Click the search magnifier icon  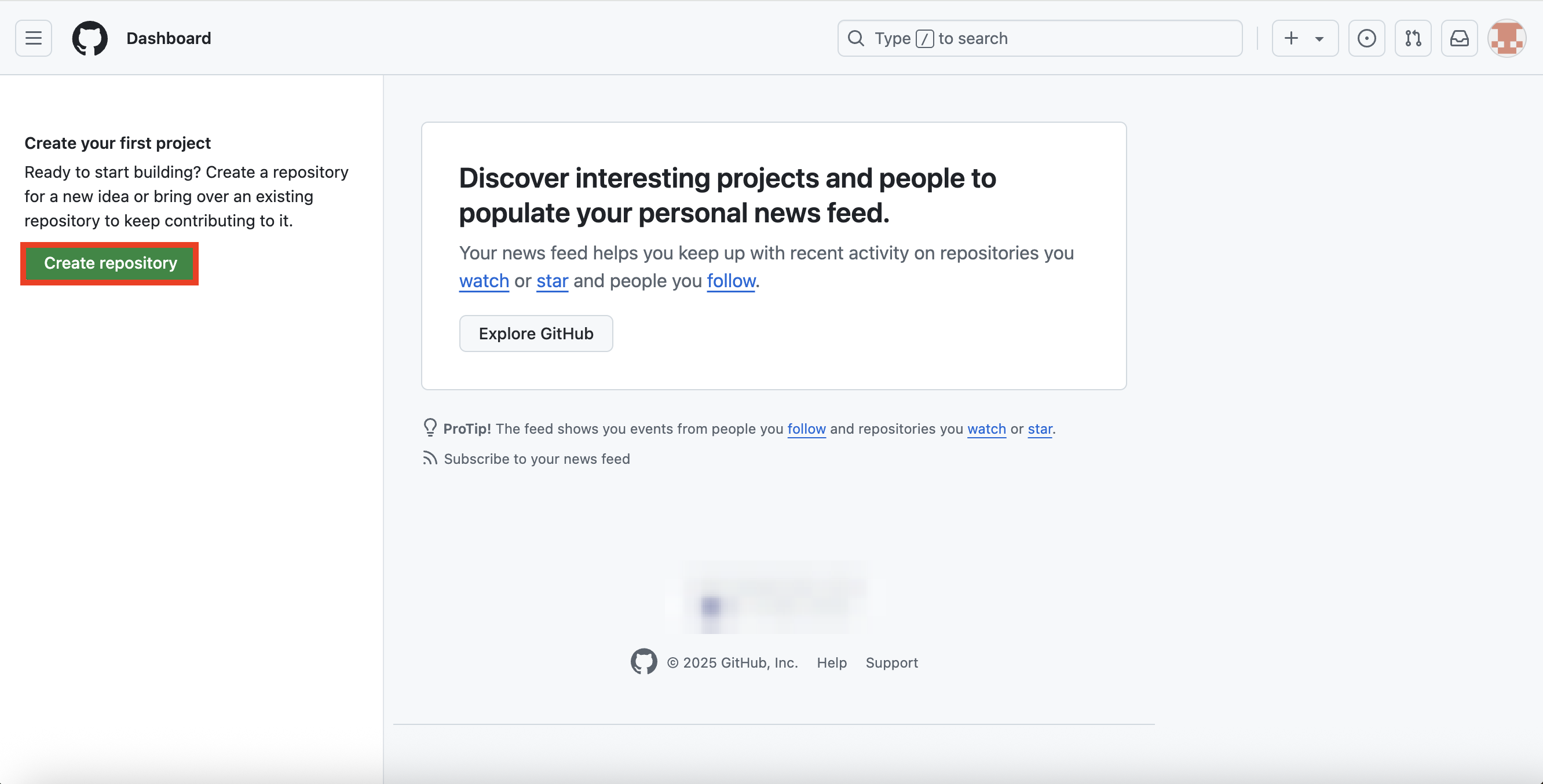point(855,38)
